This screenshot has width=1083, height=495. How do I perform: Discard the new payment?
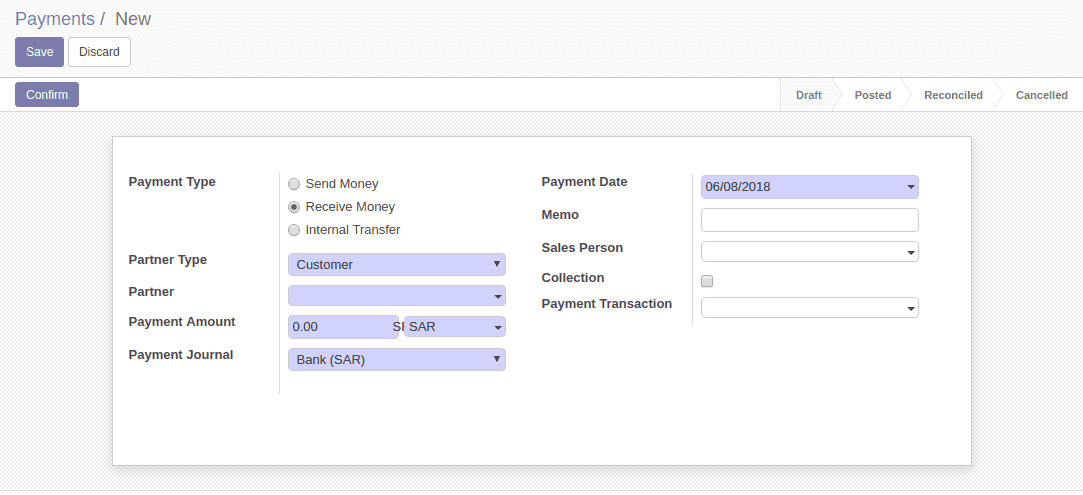point(99,52)
